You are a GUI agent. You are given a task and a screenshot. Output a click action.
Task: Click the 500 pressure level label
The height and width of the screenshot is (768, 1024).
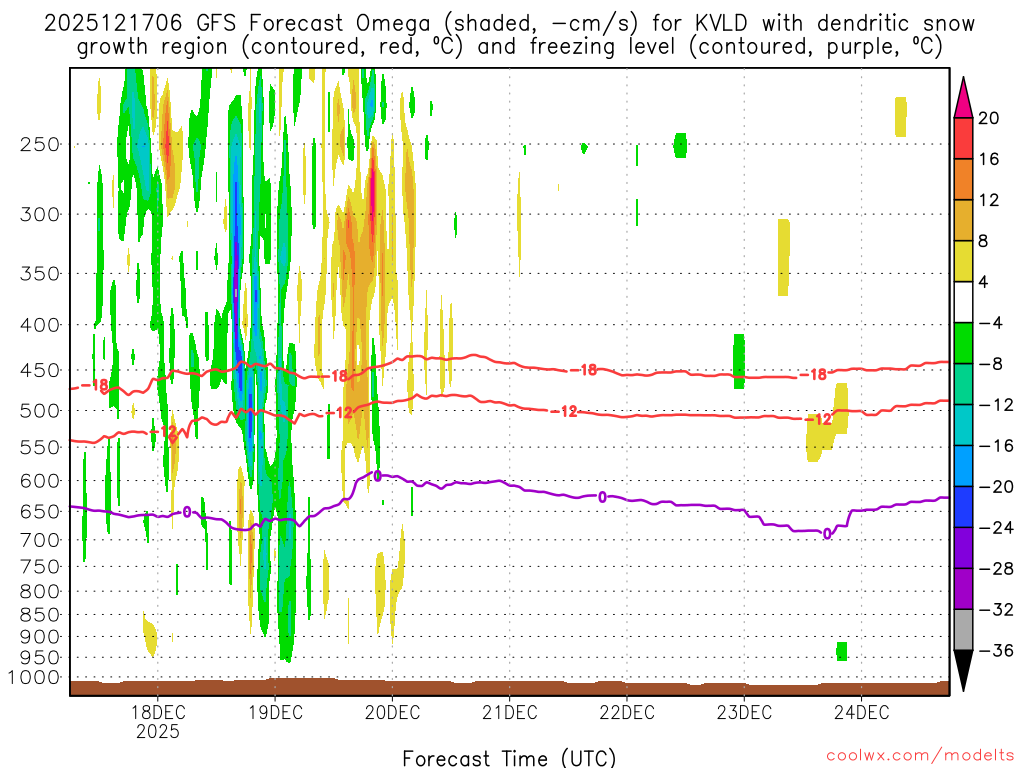[x=40, y=411]
